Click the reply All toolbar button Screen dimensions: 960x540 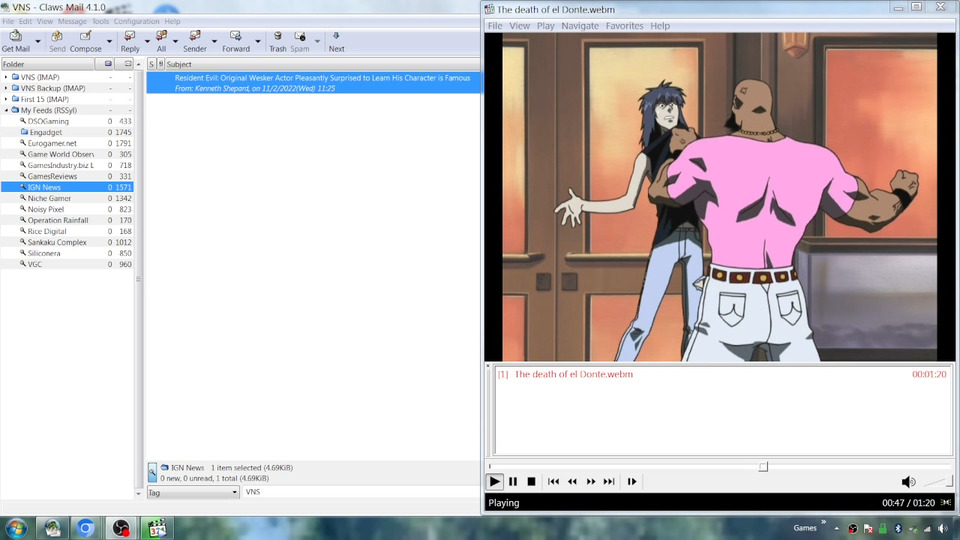[161, 41]
